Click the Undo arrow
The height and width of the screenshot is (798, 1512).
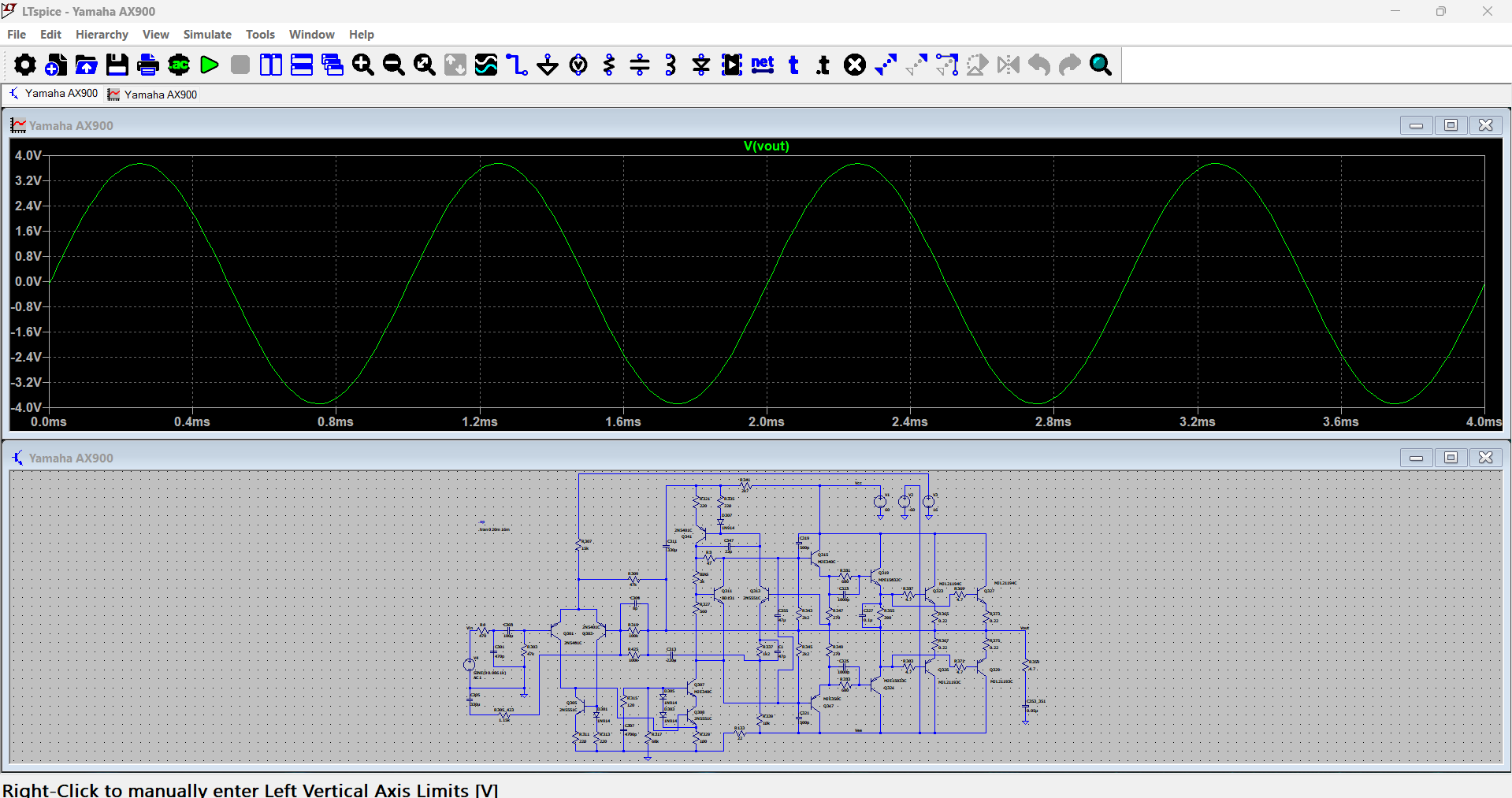click(1039, 65)
